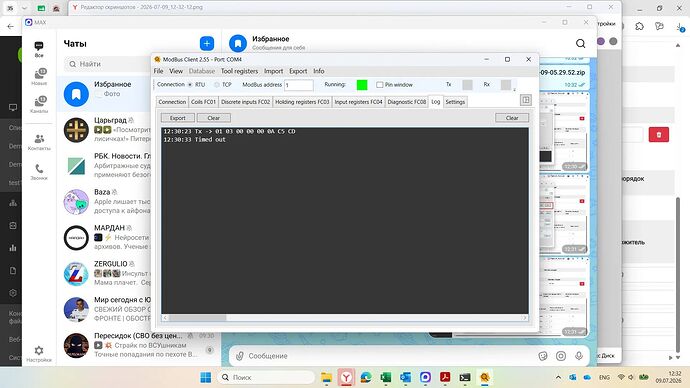Image resolution: width=690 pixels, height=388 pixels.
Task: Click the ModBus Client taskbar icon
Action: [484, 377]
